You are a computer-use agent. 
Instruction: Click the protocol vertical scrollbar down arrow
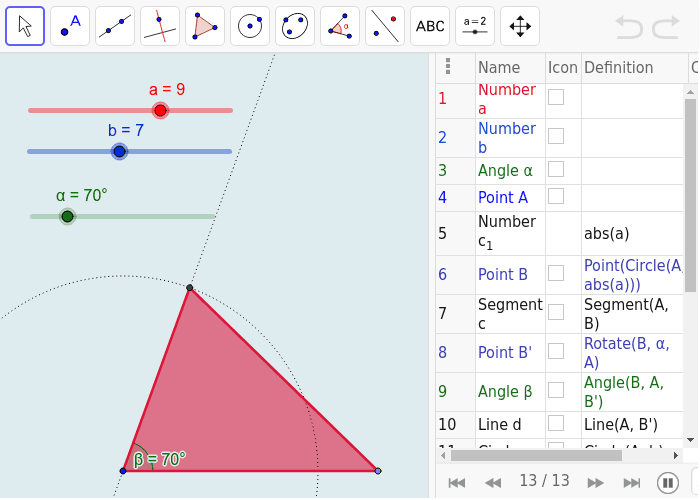(x=690, y=440)
